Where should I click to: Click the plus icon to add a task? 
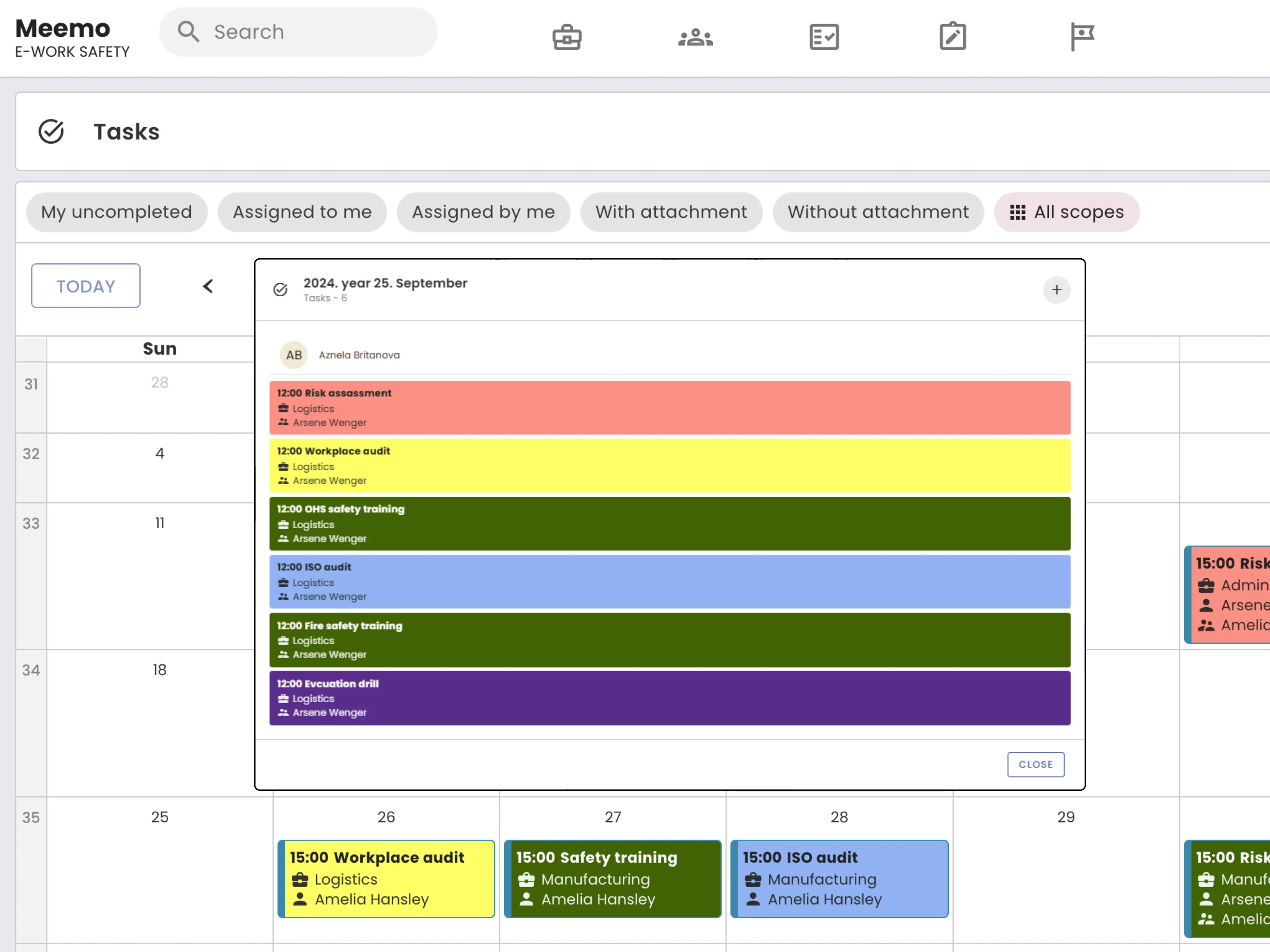click(x=1056, y=290)
